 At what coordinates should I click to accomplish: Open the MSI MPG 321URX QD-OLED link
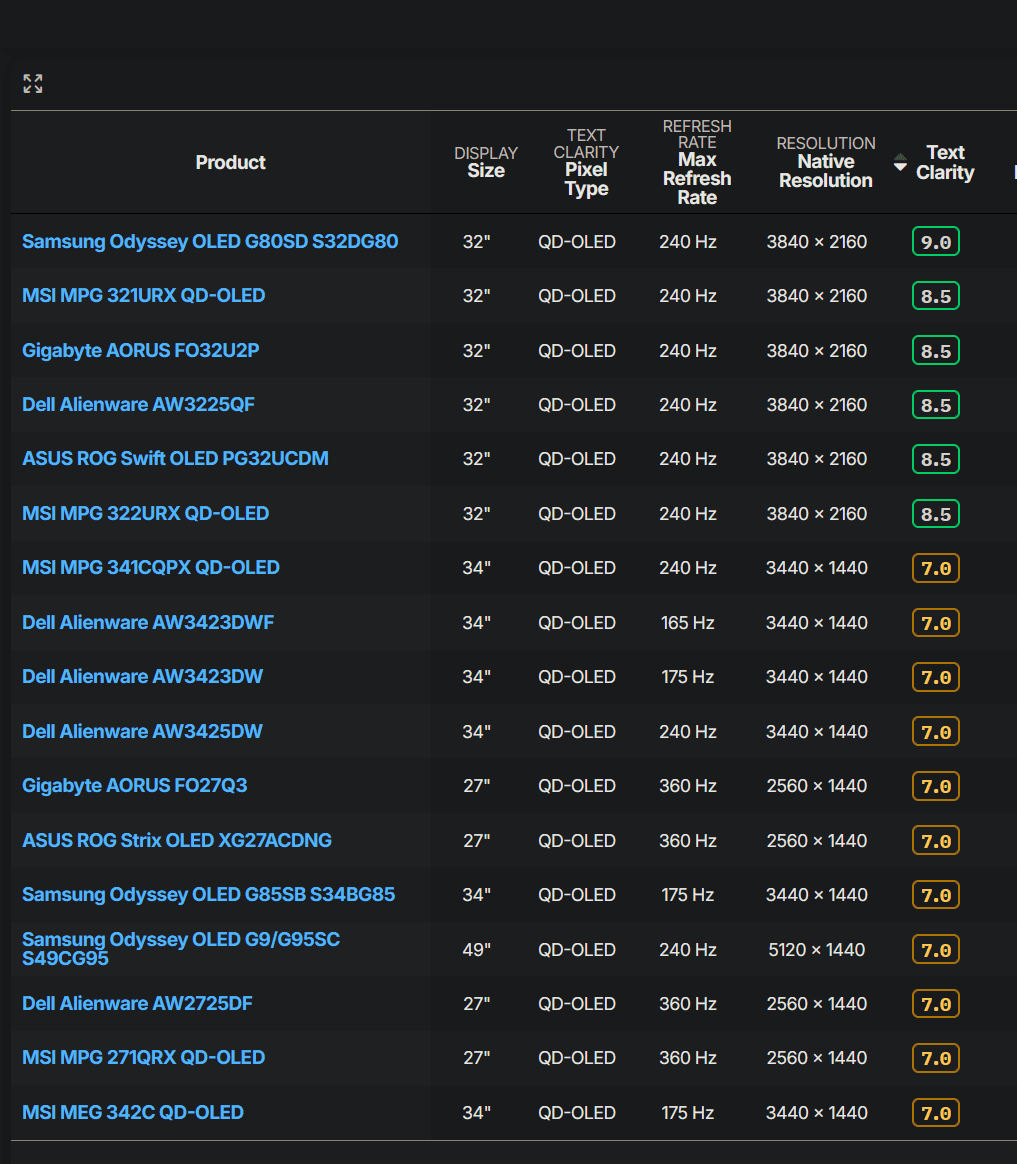144,295
